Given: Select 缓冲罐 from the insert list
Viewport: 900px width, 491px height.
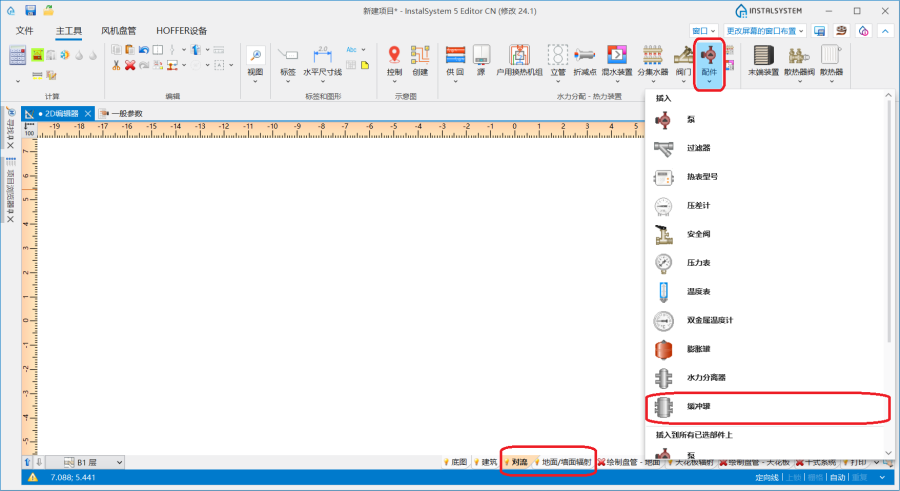Looking at the screenshot, I should (698, 407).
